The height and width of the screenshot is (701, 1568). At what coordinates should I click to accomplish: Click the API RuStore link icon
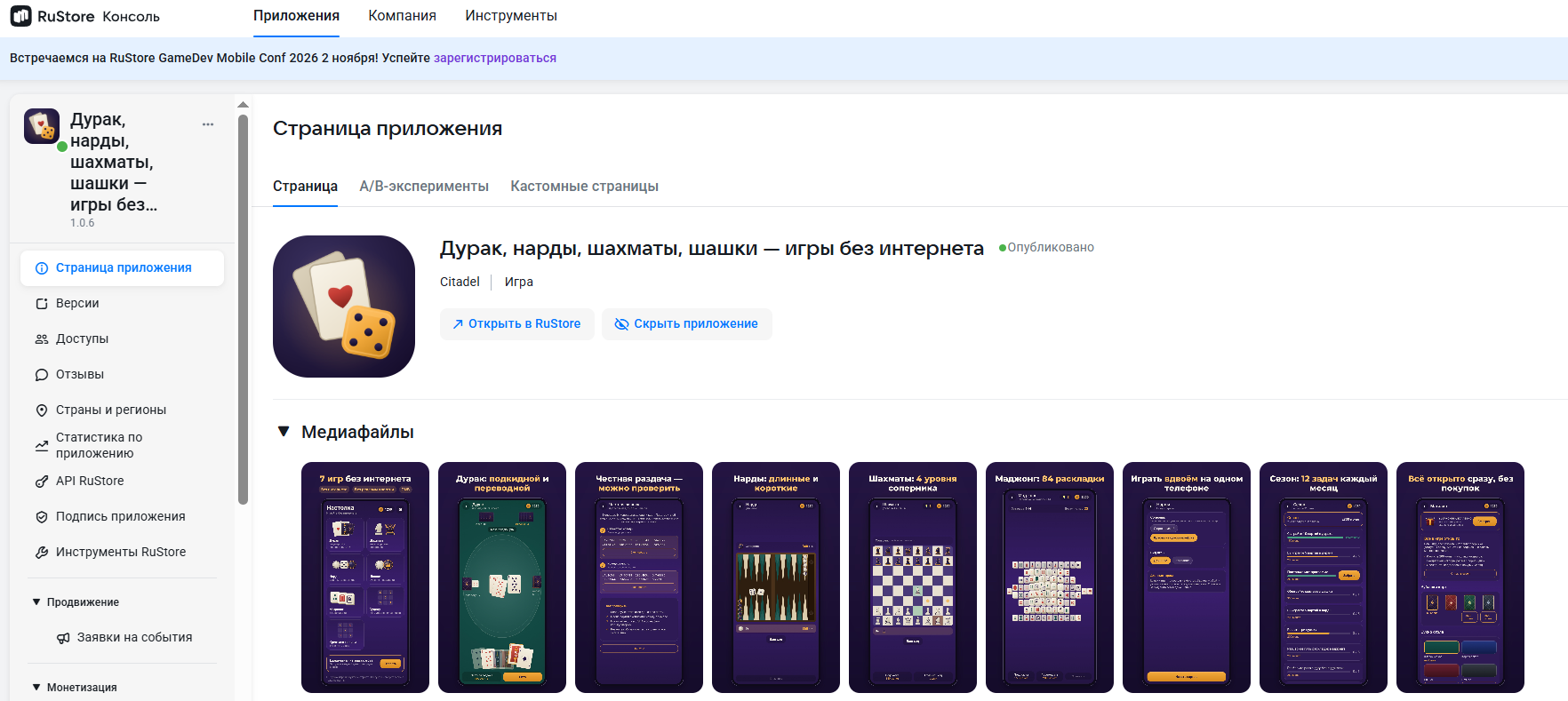click(x=42, y=482)
